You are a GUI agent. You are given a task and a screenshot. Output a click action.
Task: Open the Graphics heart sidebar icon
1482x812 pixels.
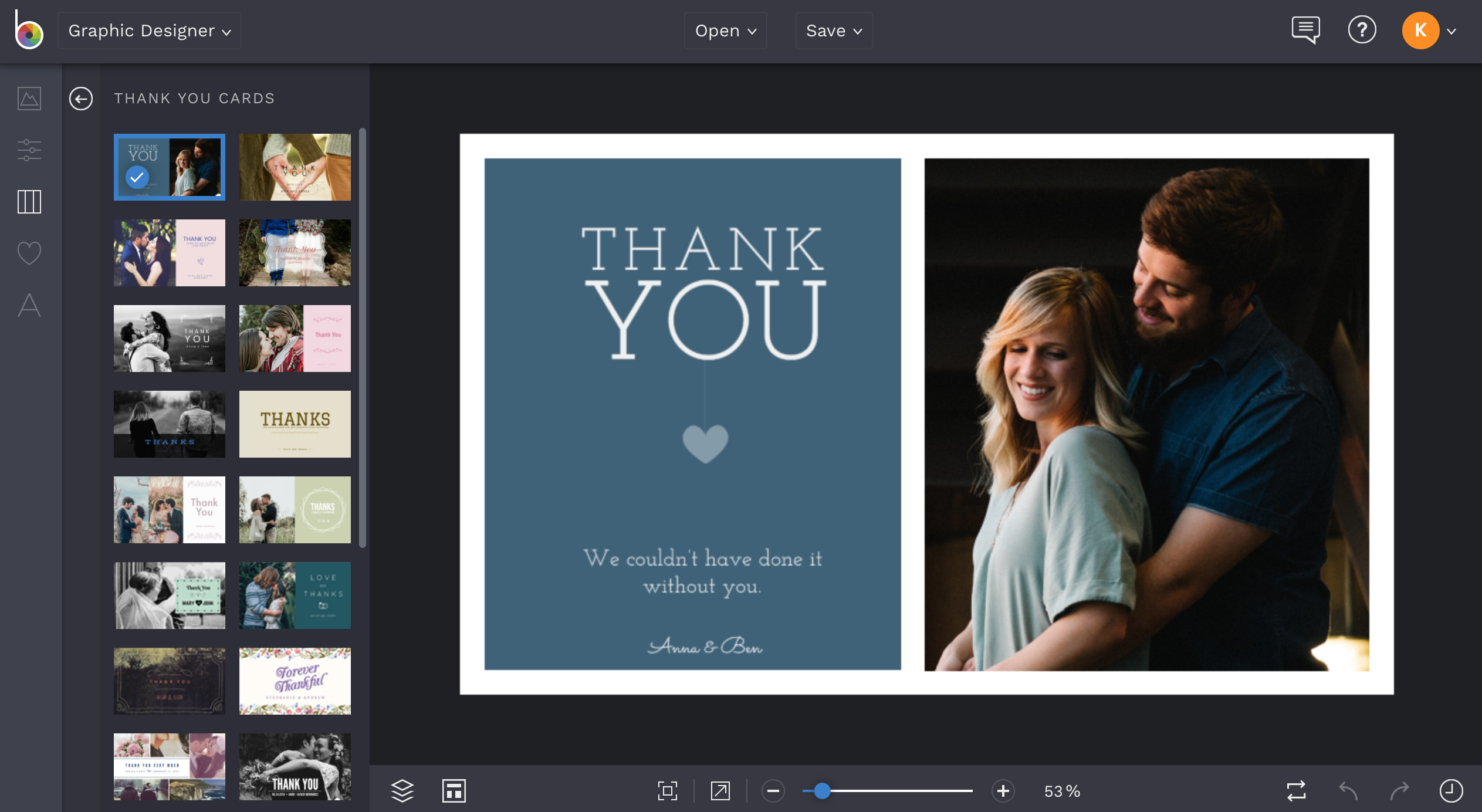pos(29,253)
